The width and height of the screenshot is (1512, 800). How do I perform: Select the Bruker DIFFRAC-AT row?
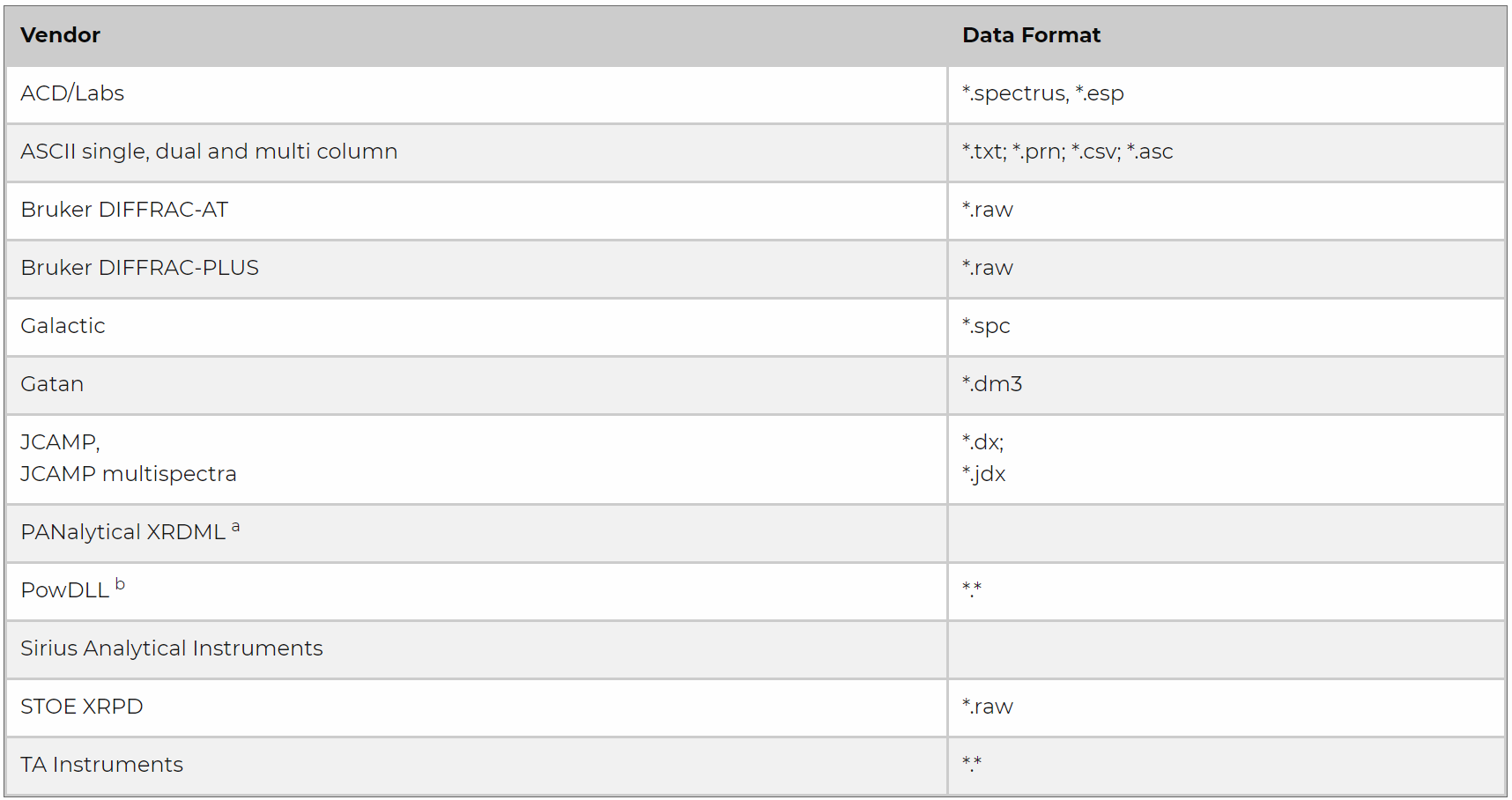point(124,210)
